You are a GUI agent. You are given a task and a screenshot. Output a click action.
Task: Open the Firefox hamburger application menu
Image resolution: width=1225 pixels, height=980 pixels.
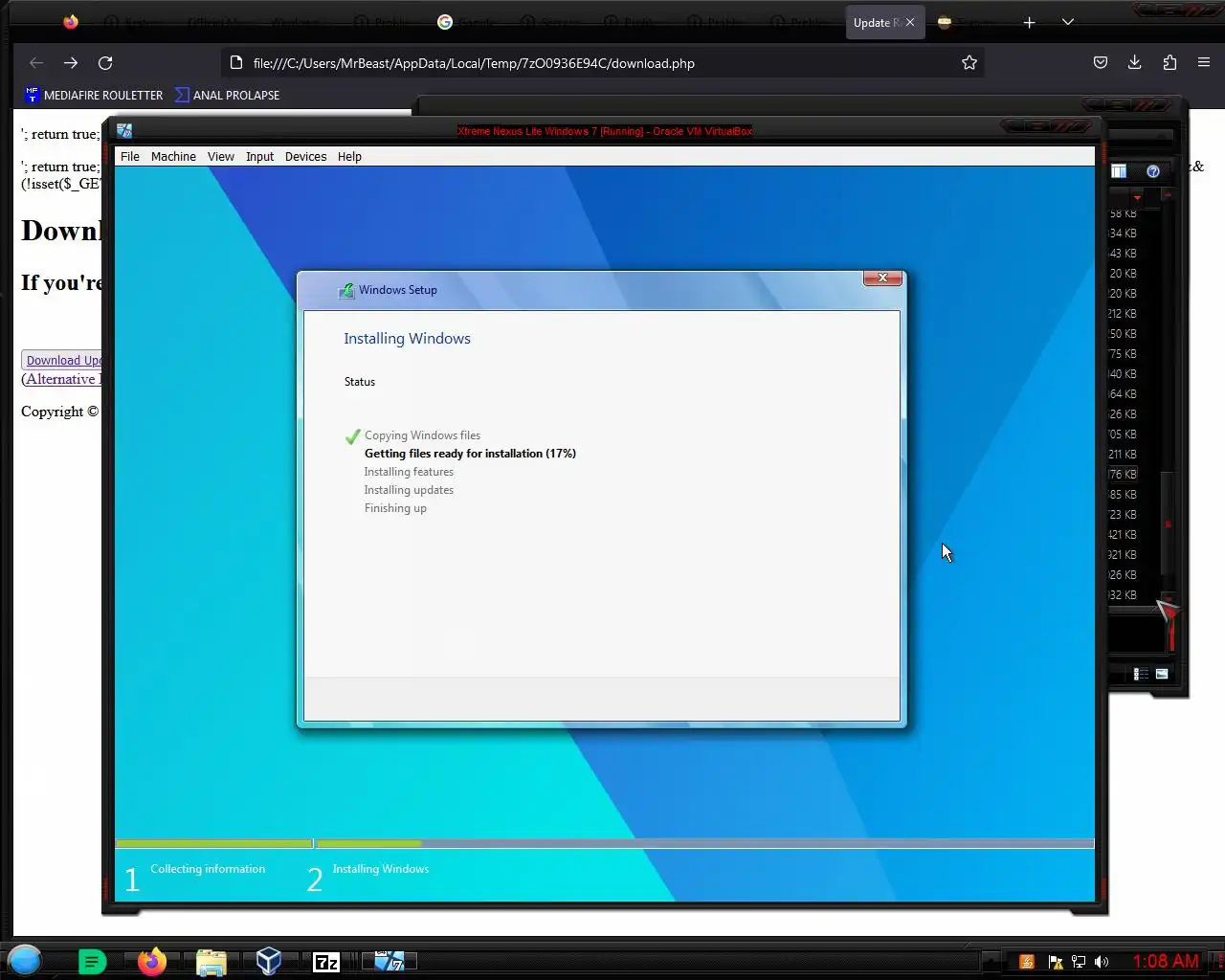pyautogui.click(x=1204, y=63)
